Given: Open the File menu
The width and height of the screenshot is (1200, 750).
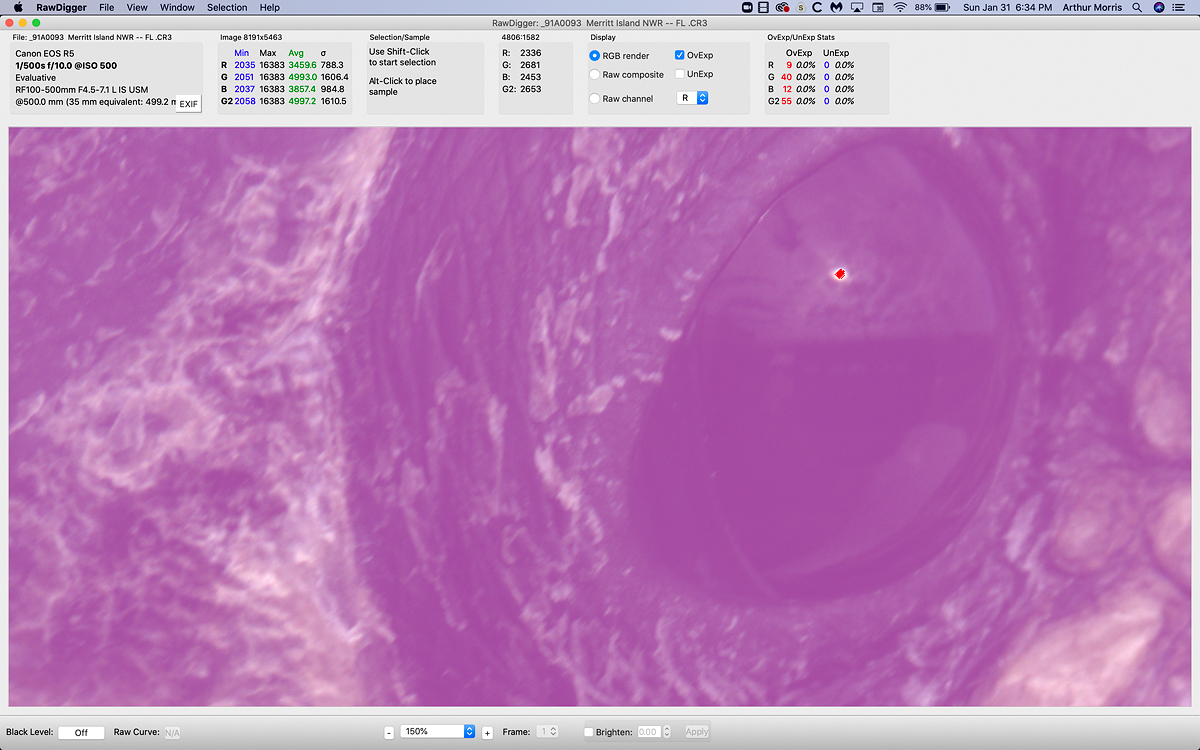Looking at the screenshot, I should (x=106, y=7).
